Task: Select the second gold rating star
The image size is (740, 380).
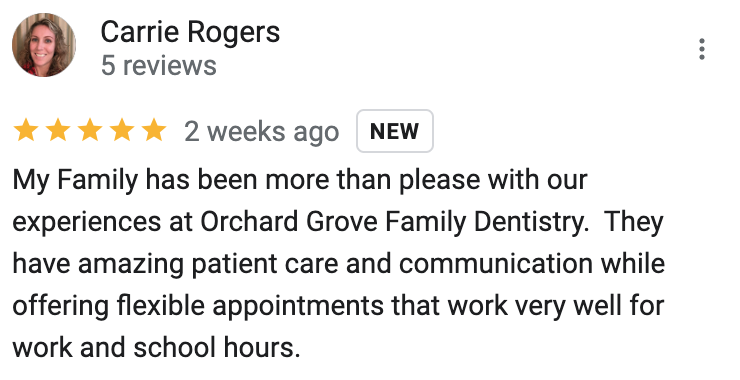Action: point(58,130)
